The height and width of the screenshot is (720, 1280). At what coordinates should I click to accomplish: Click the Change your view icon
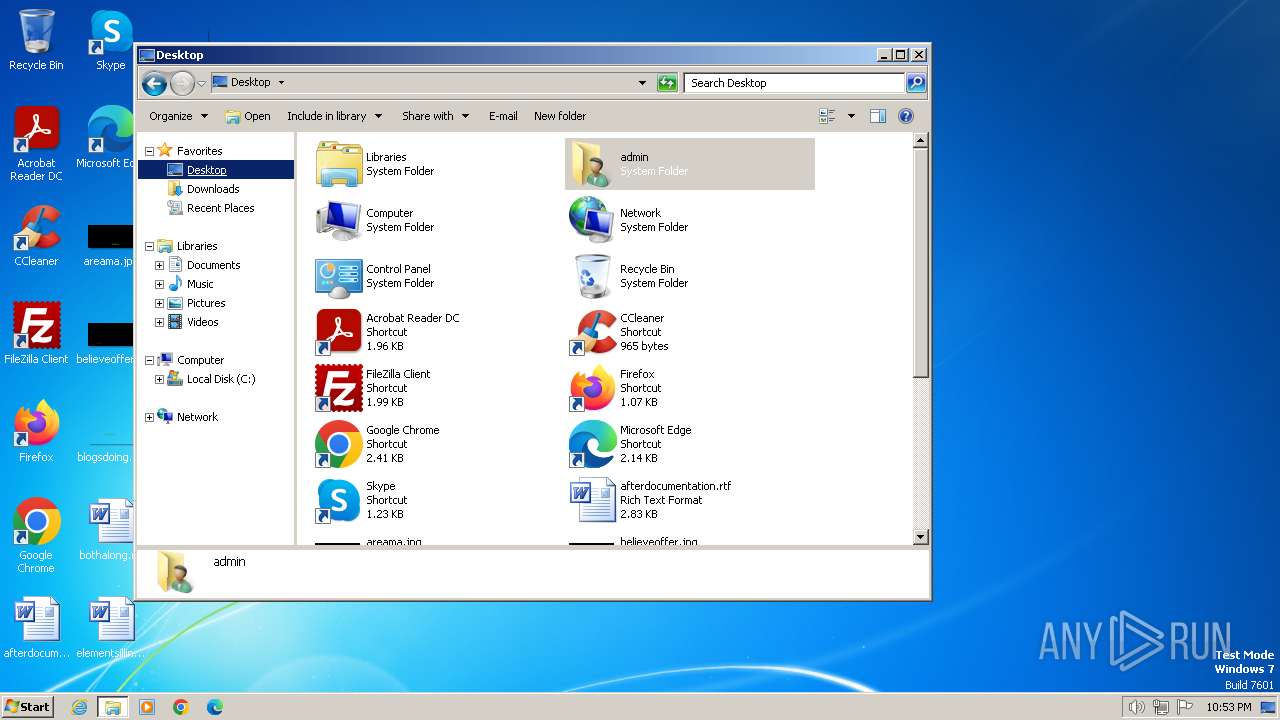point(827,116)
